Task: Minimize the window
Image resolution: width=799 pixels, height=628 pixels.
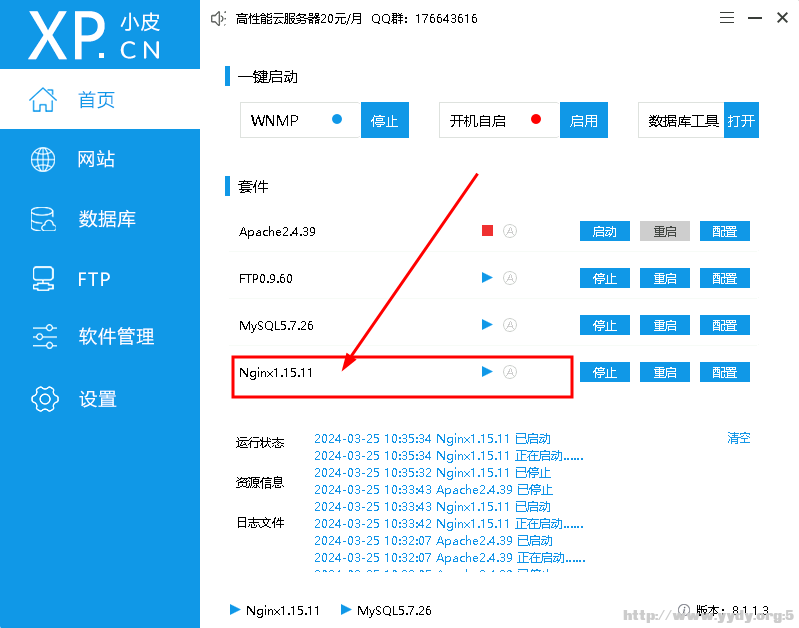Action: click(x=755, y=18)
